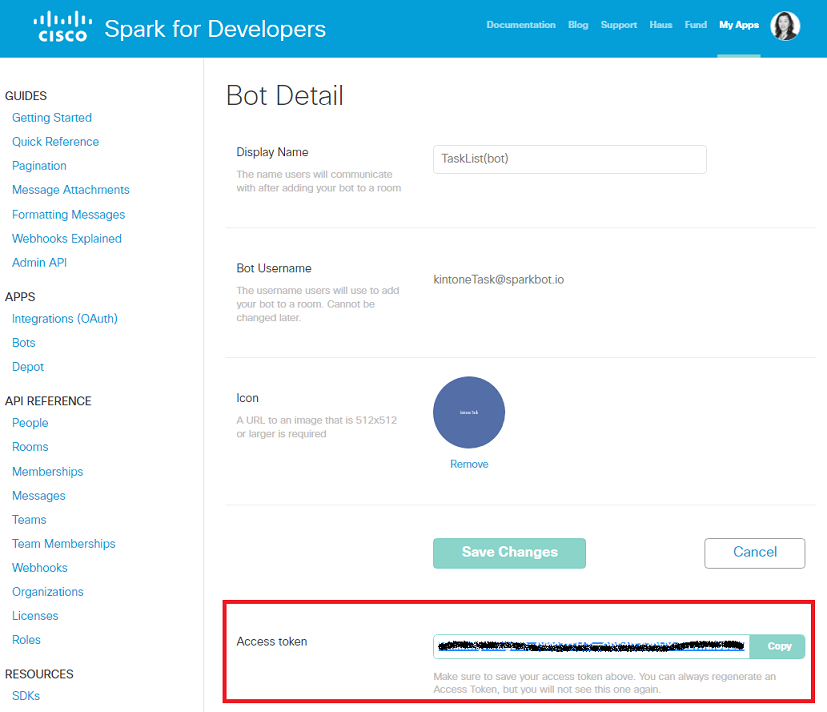
Task: Navigate to Webhooks Explained guide
Action: click(x=67, y=239)
